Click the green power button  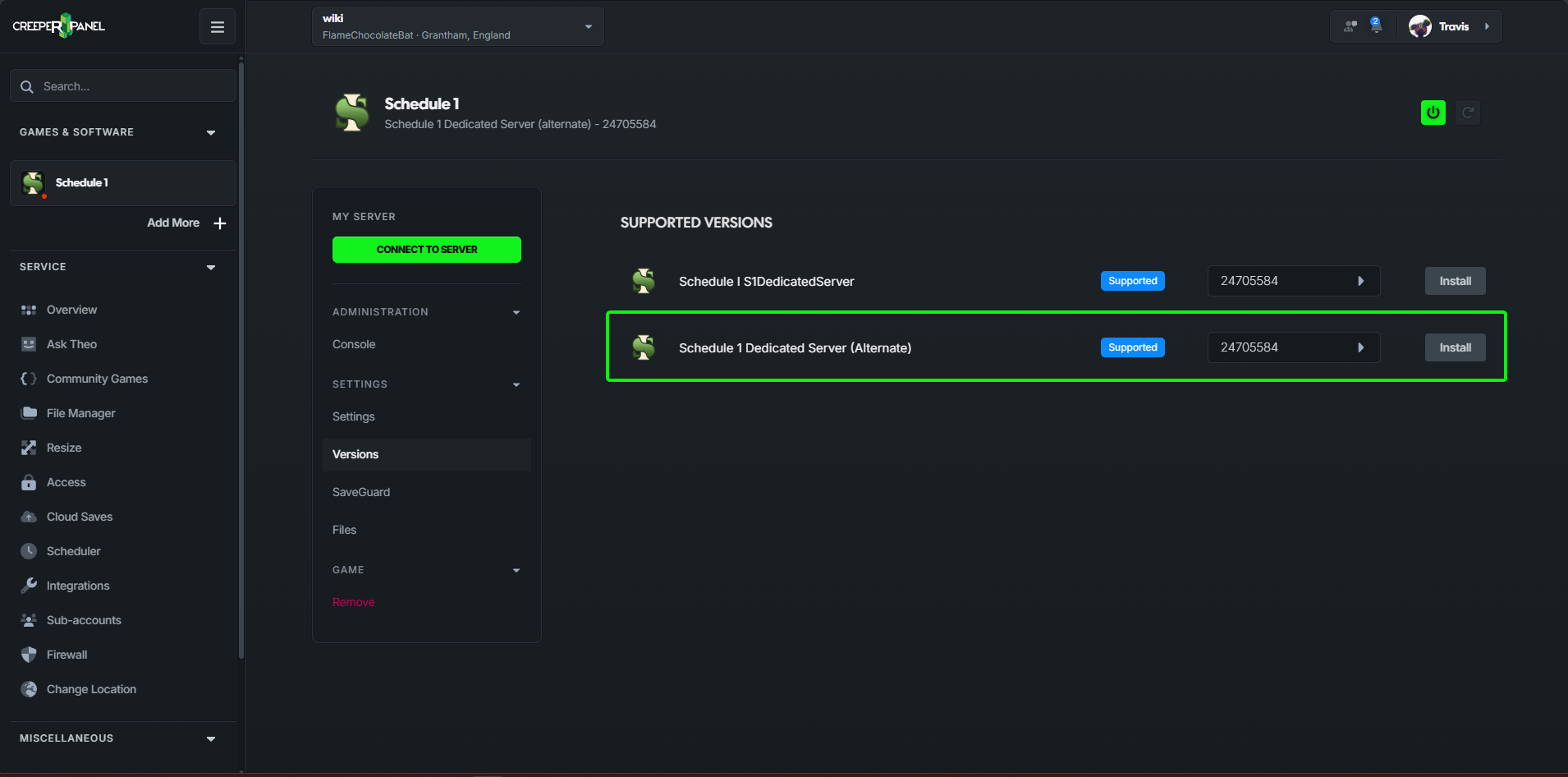tap(1433, 113)
